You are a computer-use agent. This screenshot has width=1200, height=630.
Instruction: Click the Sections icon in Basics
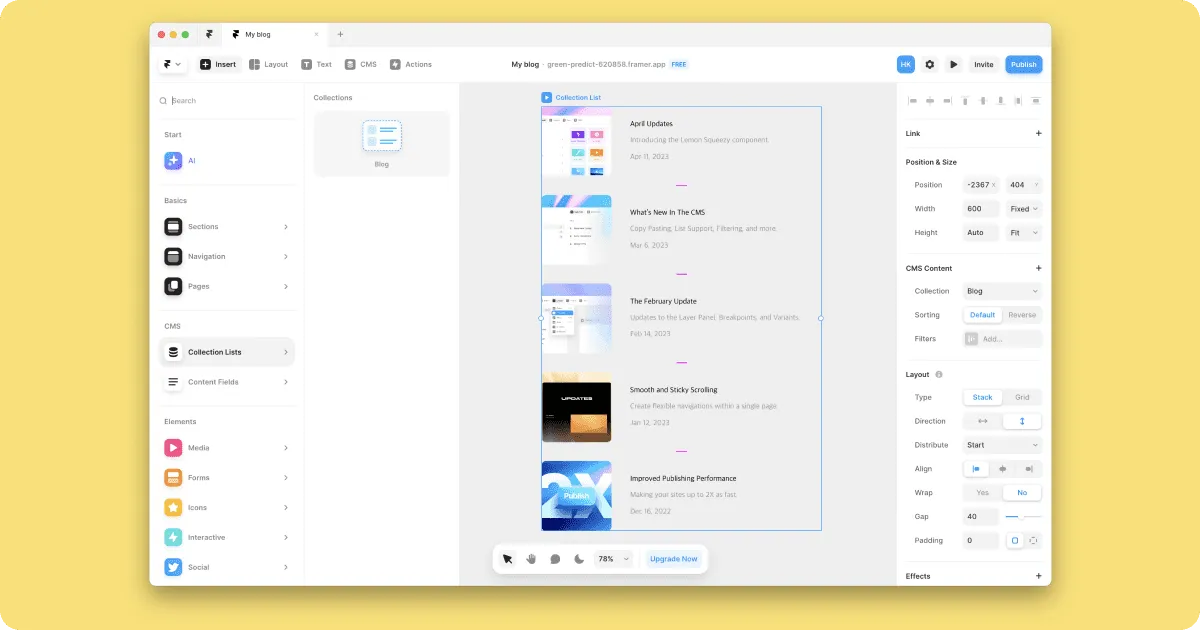click(x=173, y=227)
